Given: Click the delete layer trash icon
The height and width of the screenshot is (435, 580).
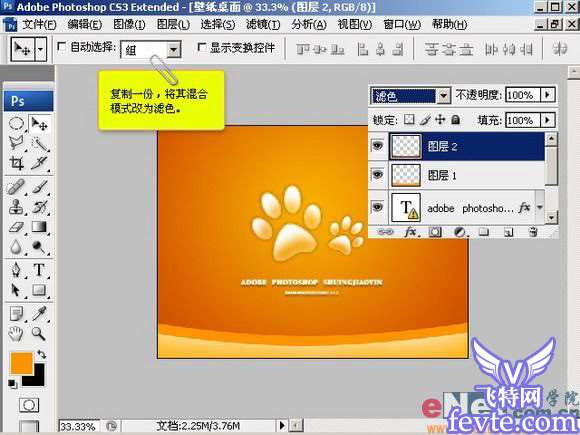Looking at the screenshot, I should pyautogui.click(x=533, y=232).
